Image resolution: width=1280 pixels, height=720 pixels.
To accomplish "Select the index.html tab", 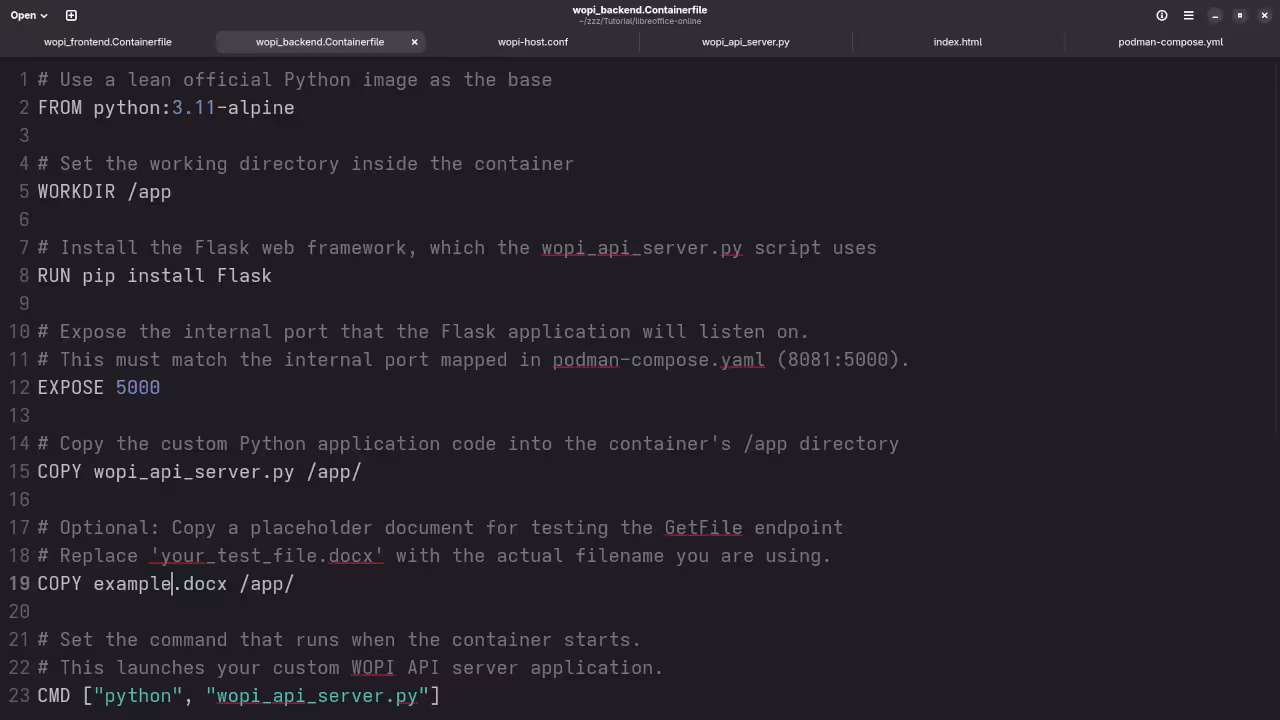I will tap(957, 42).
